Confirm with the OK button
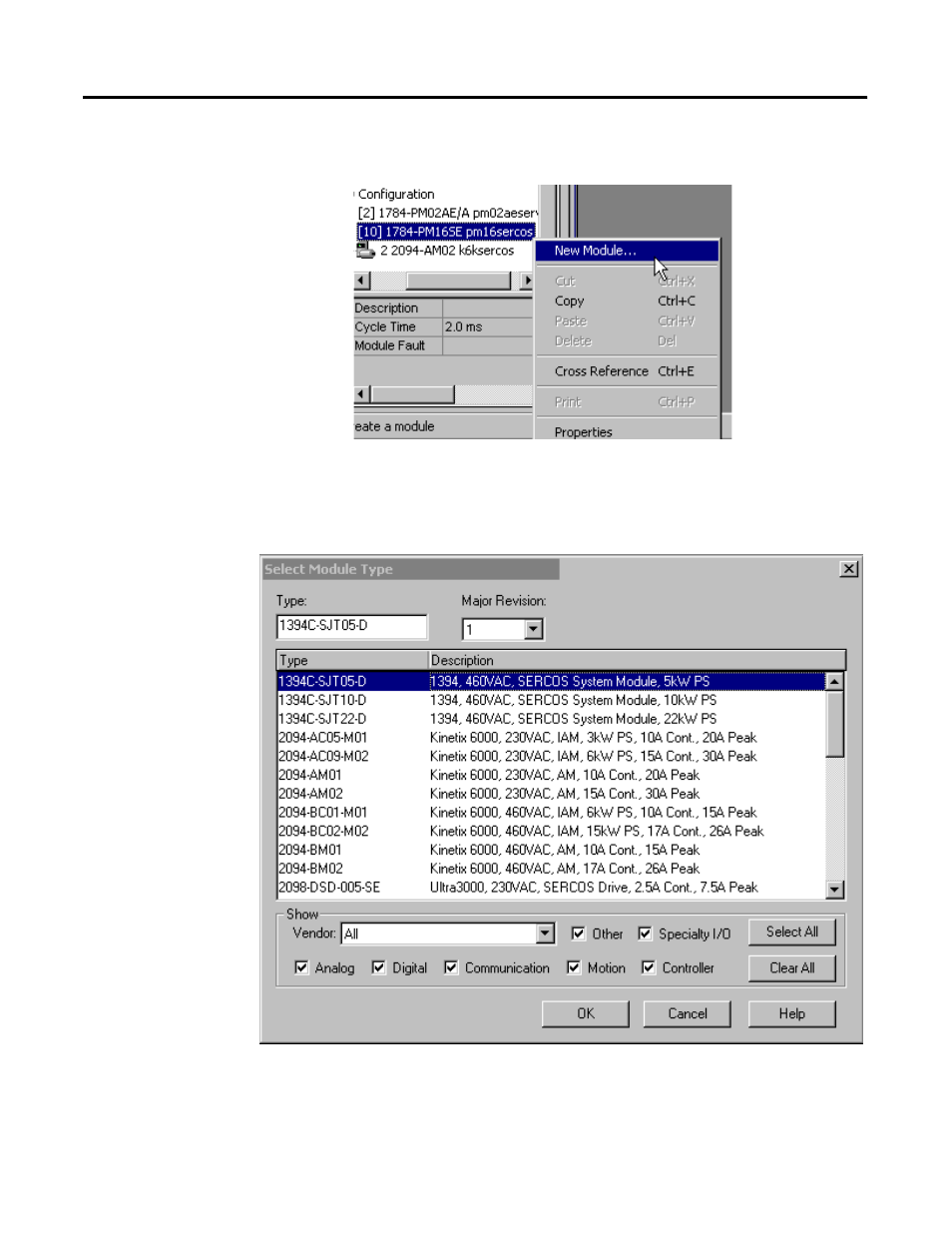Viewport: 952px width, 1233px height. [x=586, y=1014]
